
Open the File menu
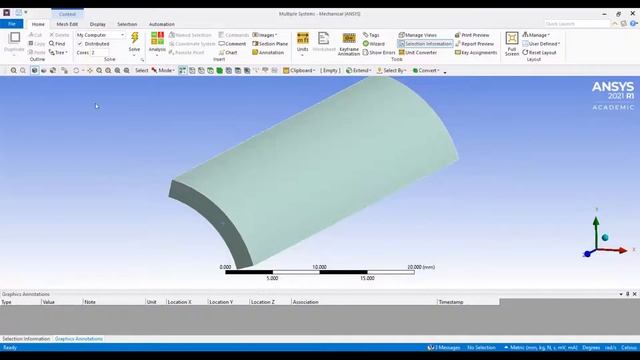point(12,24)
